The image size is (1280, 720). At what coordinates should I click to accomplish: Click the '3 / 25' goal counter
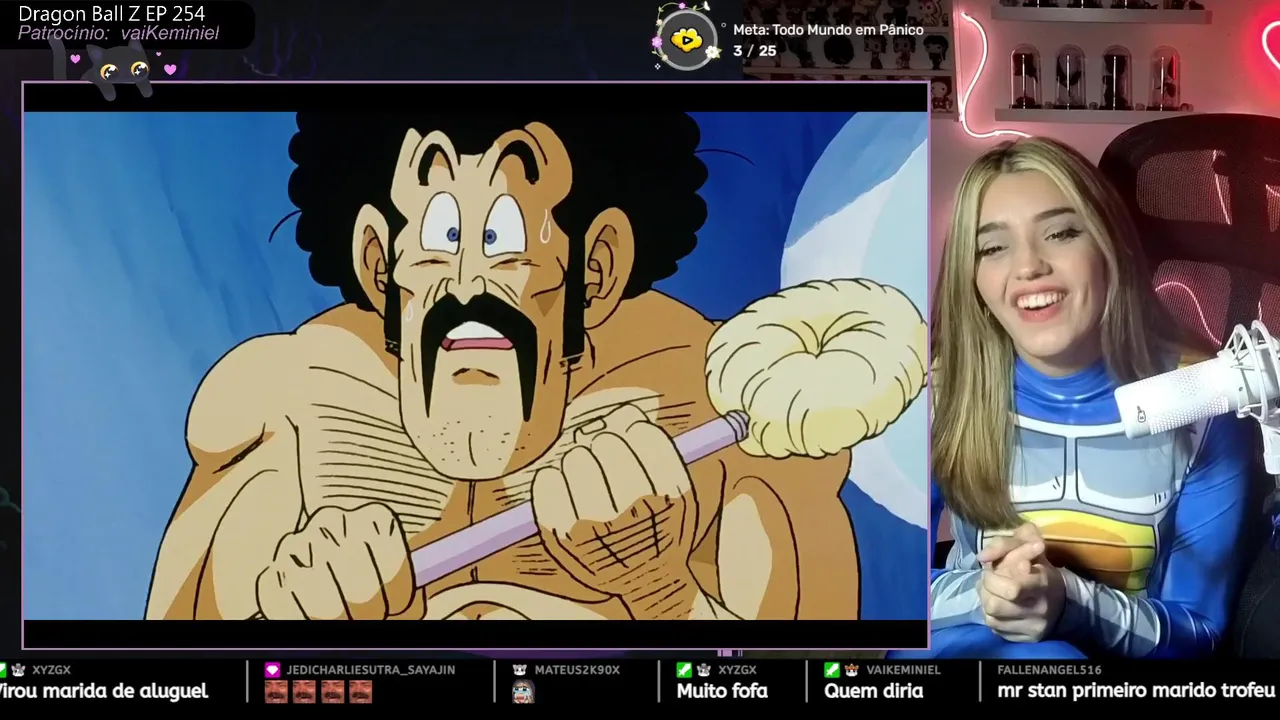pyautogui.click(x=754, y=51)
